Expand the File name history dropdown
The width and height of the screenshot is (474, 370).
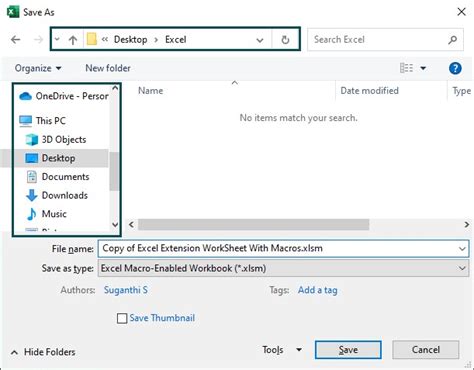[x=462, y=249]
